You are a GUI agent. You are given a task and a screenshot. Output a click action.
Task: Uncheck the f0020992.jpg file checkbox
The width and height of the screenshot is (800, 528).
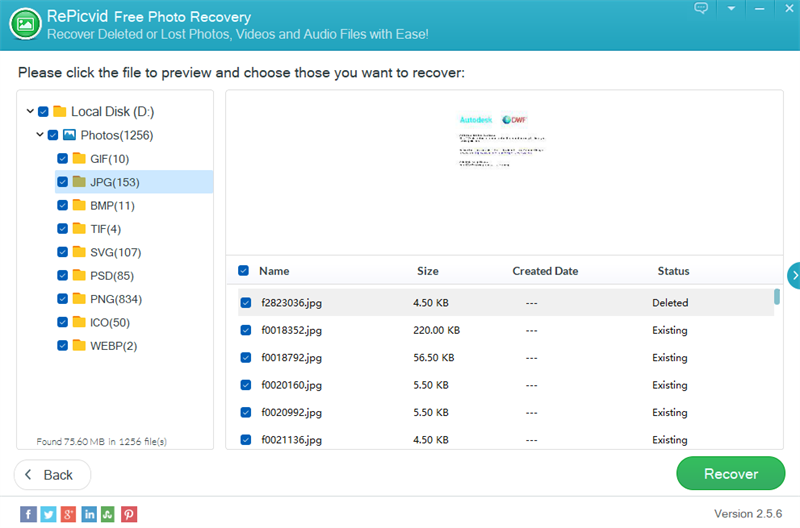(245, 412)
